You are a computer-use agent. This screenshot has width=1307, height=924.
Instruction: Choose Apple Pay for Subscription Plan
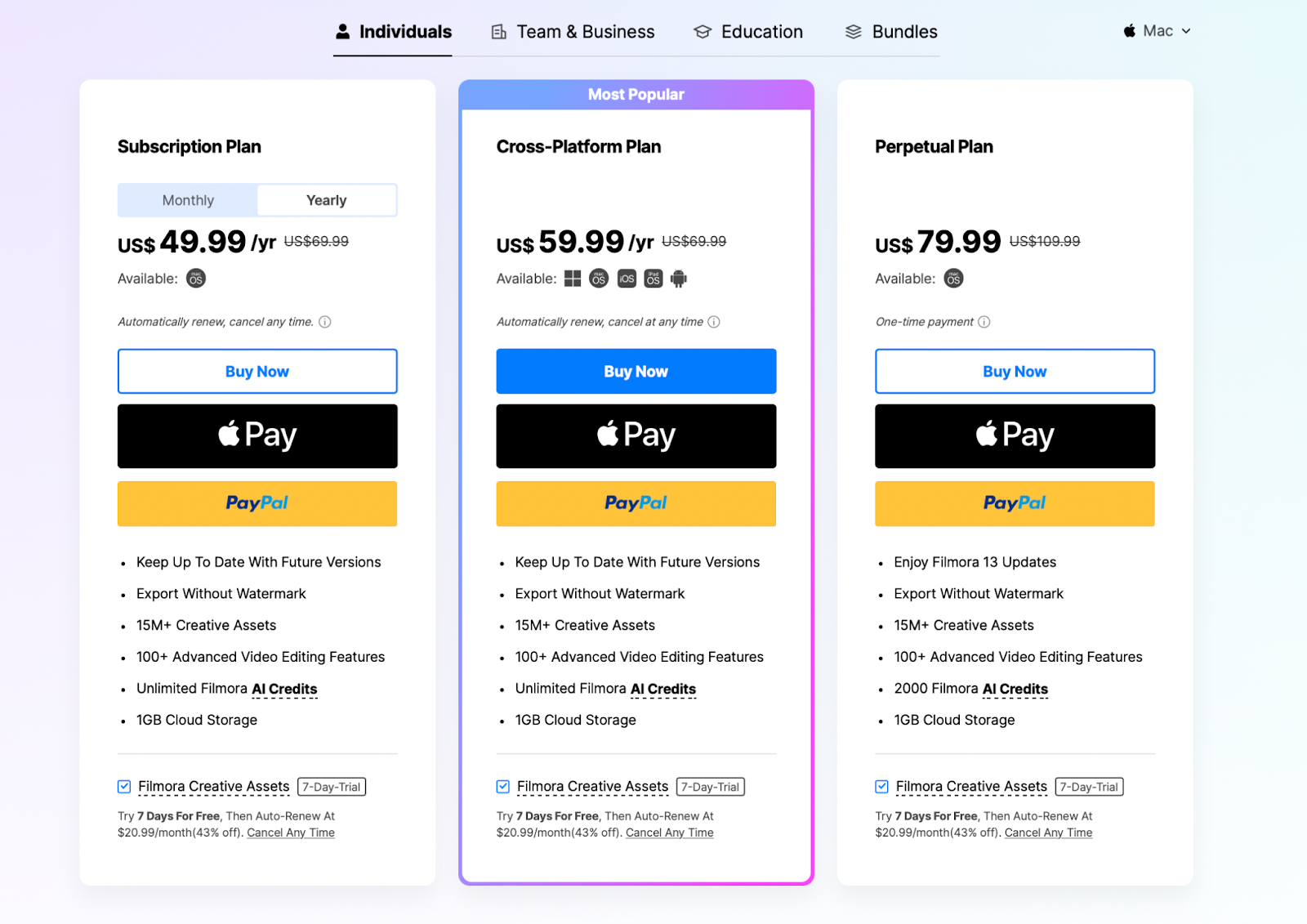pyautogui.click(x=257, y=436)
